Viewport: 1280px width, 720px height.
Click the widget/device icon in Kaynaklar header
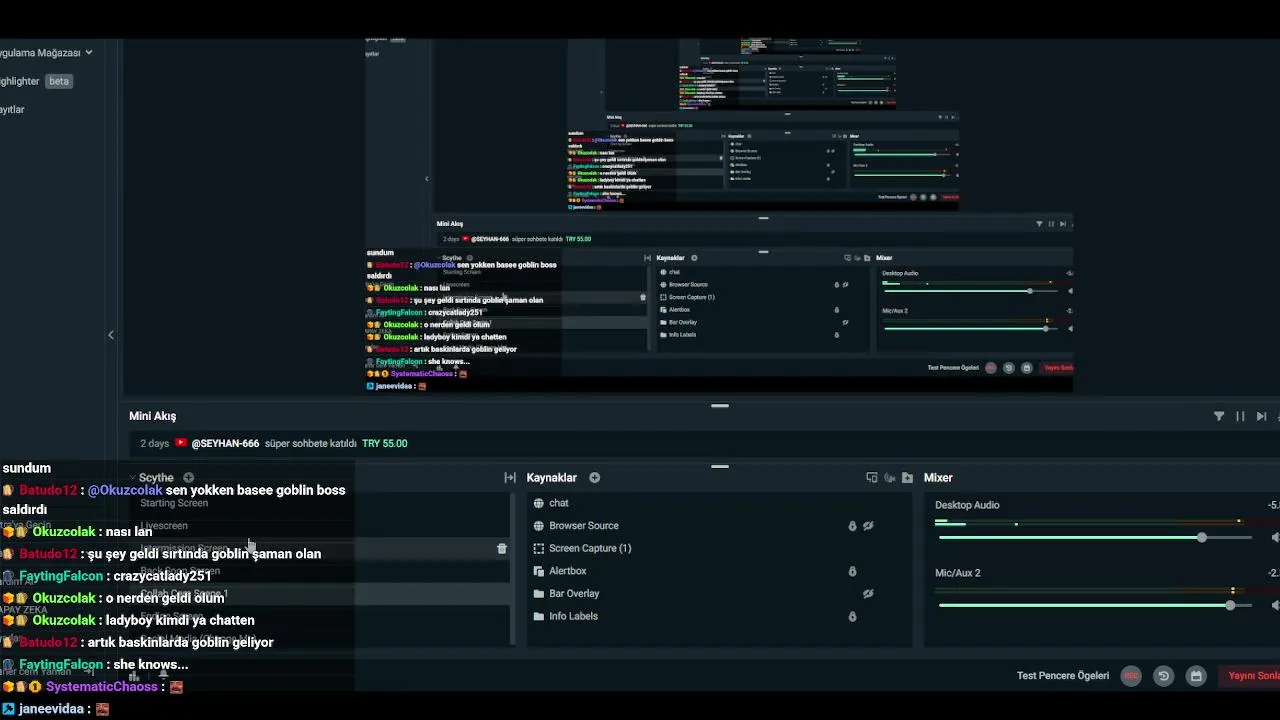pyautogui.click(x=871, y=478)
